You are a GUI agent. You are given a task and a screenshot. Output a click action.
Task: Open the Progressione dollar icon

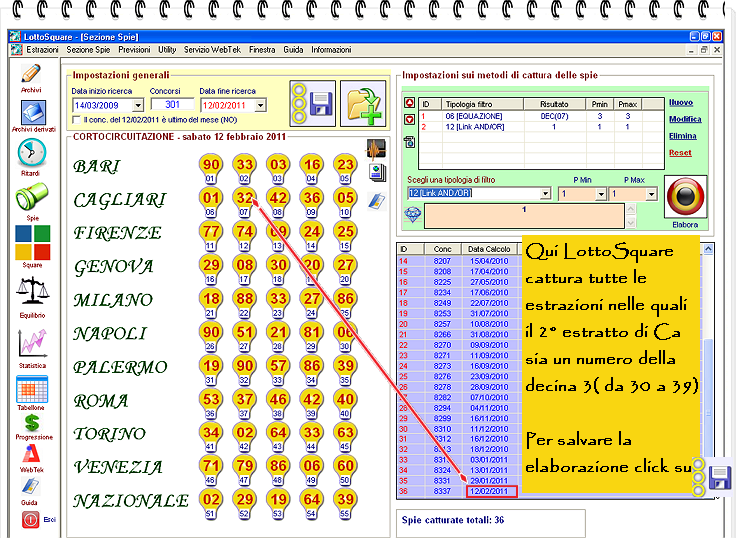click(32, 423)
